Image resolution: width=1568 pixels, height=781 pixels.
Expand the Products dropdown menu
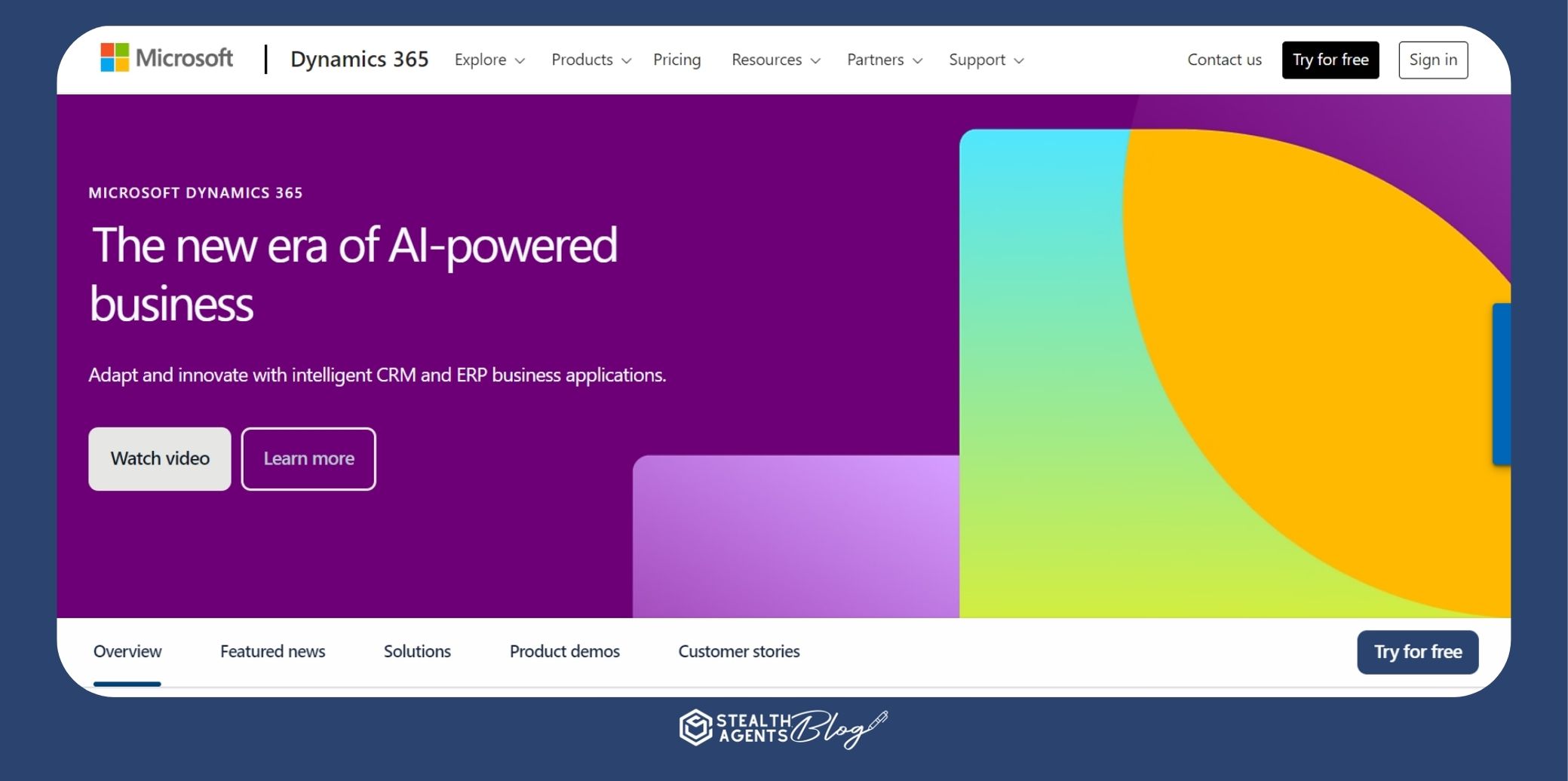pyautogui.click(x=591, y=60)
